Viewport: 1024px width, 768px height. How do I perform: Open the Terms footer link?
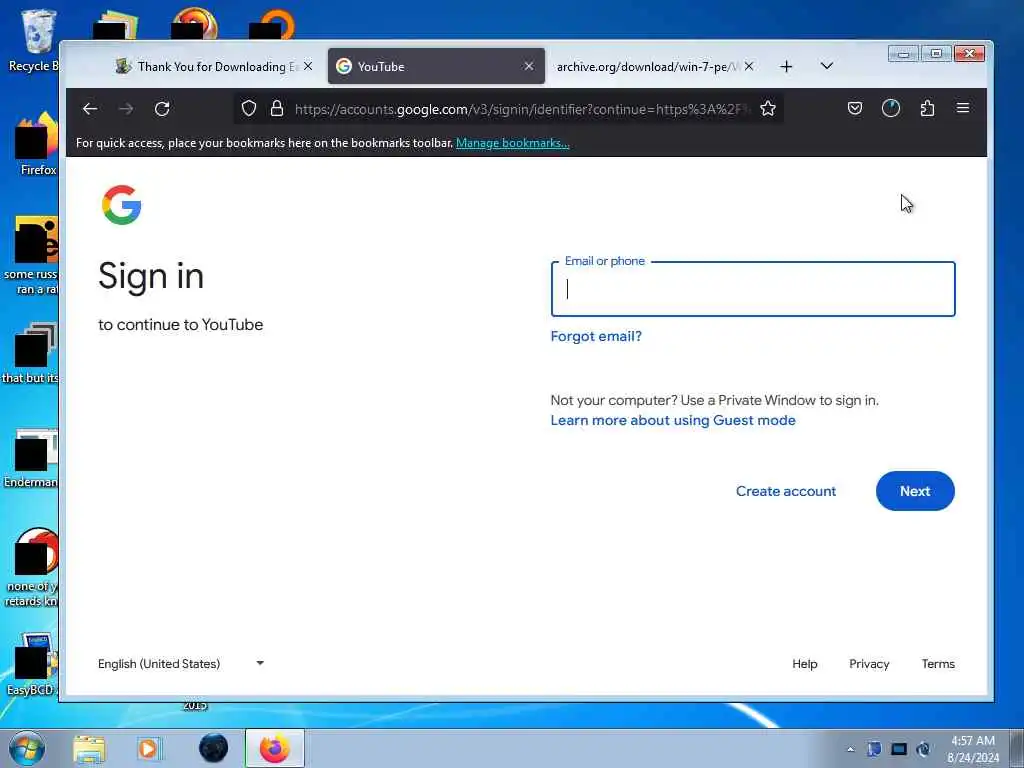pos(938,664)
